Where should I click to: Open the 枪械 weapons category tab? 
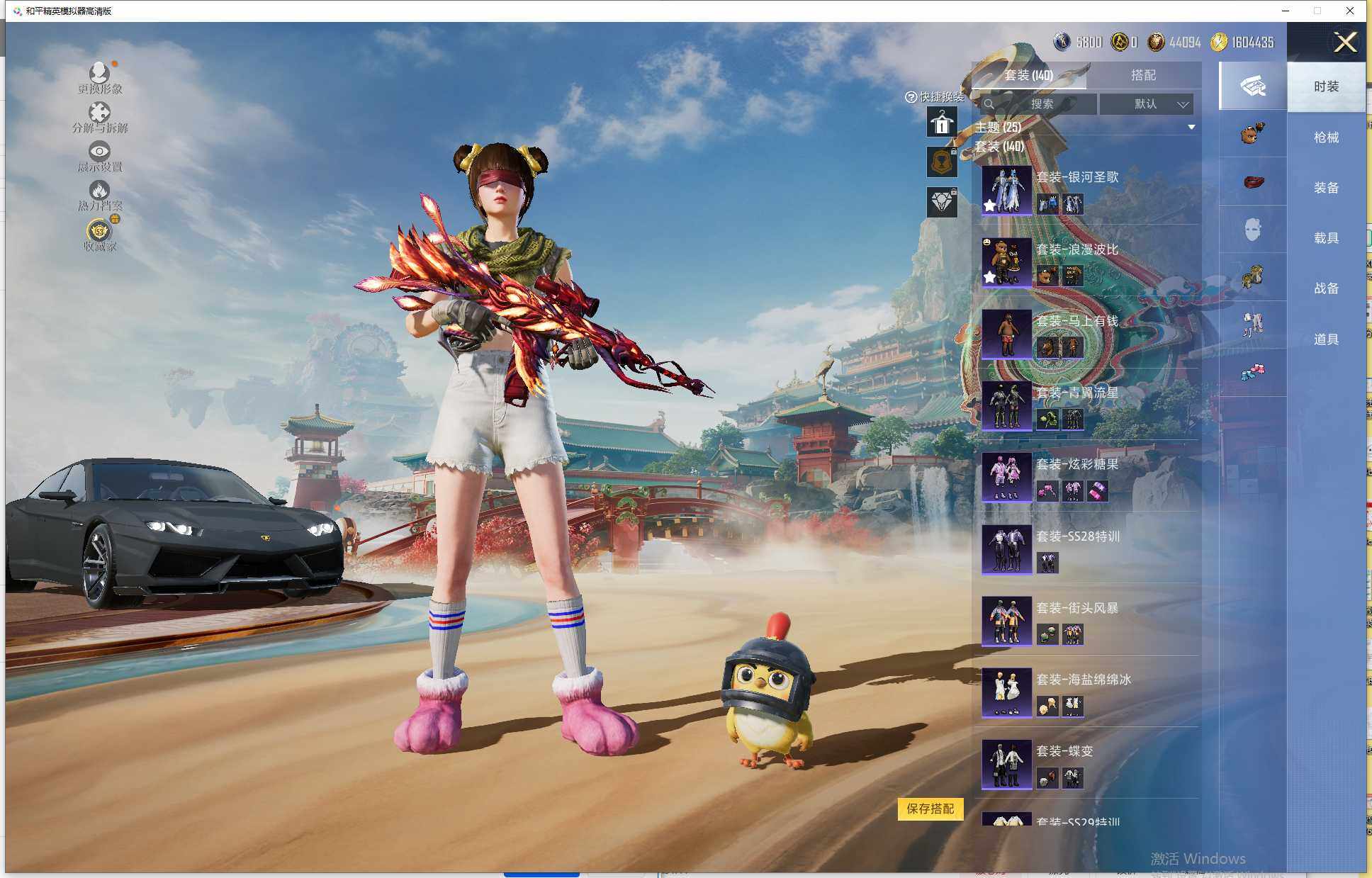point(1326,137)
